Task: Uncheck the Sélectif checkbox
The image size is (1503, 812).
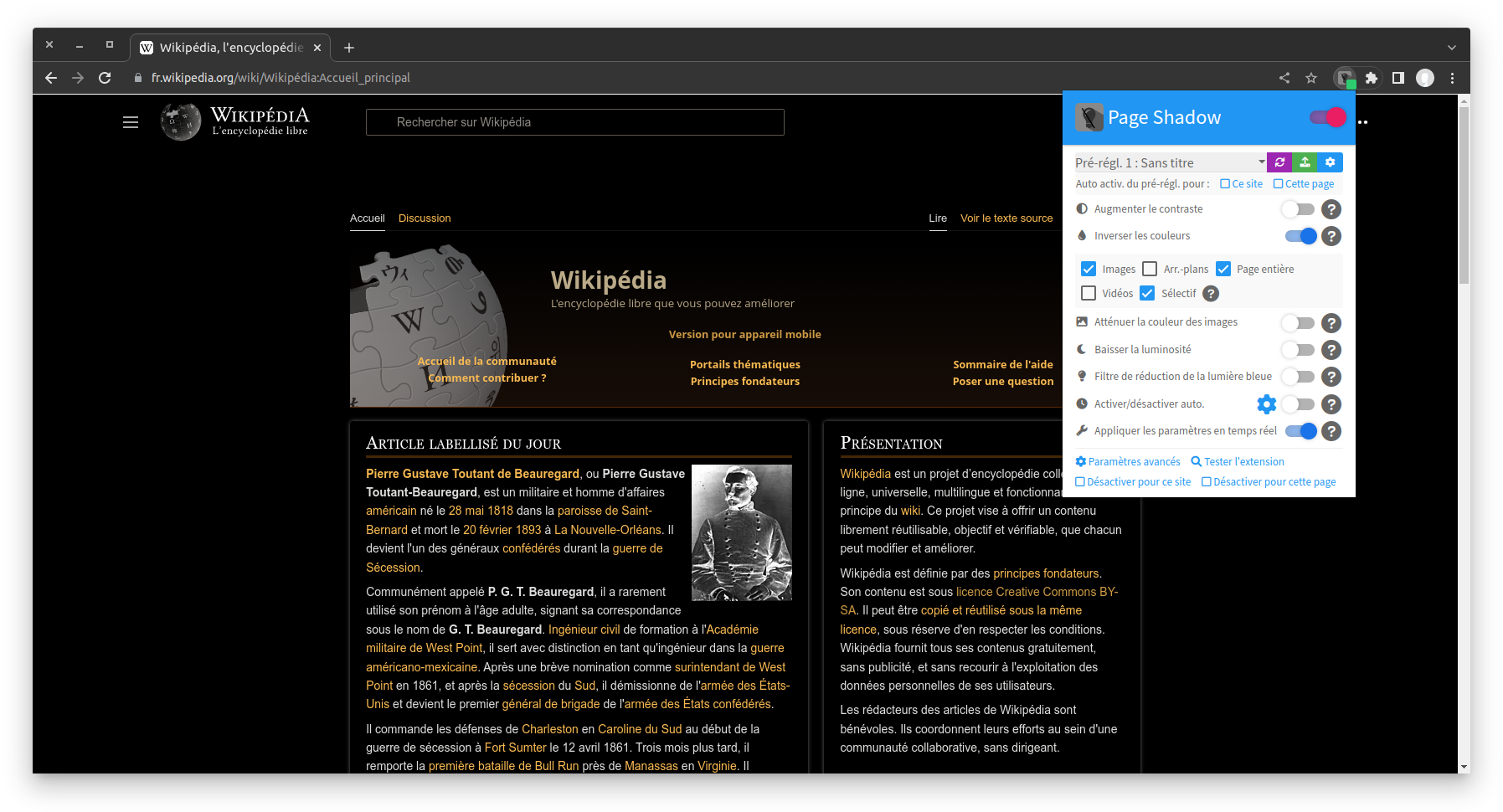Action: 1147,293
